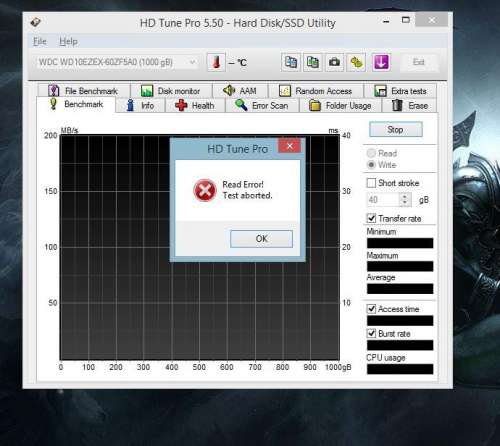Screen dimensions: 500x446
Task: Click the thermometer temperature icon
Action: [216, 62]
